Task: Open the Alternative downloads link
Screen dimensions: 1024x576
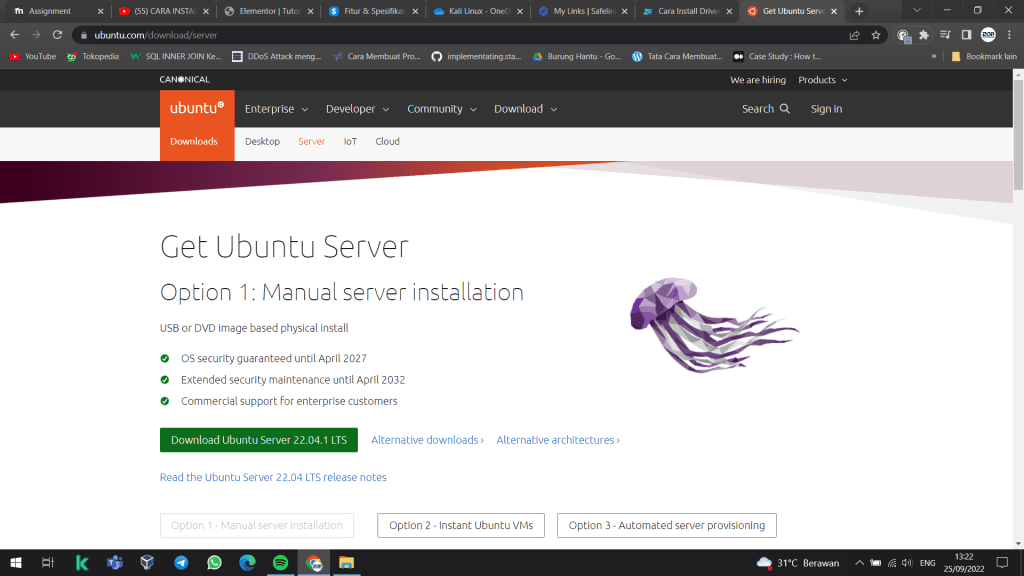Action: [x=427, y=440]
